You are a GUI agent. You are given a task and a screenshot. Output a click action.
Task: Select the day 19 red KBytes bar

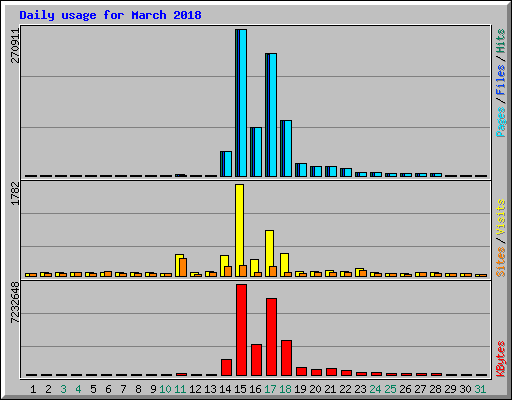(301, 372)
